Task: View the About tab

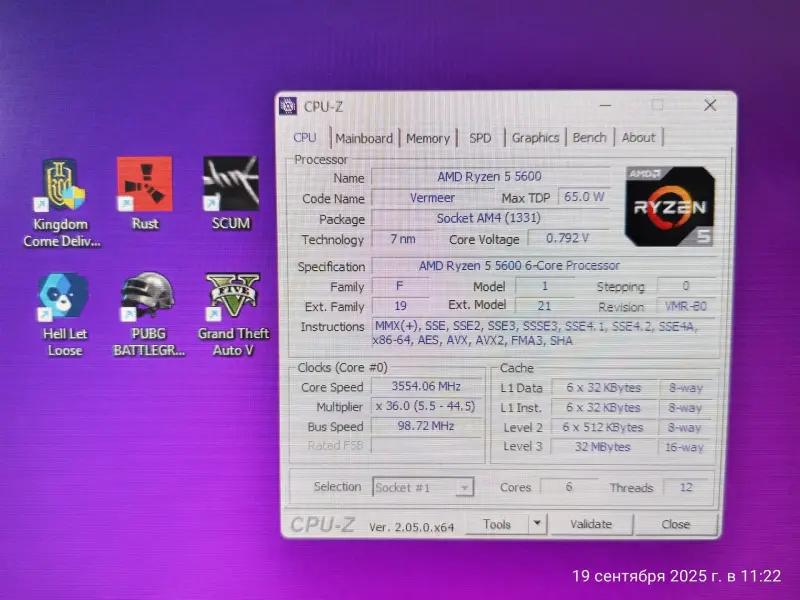Action: pyautogui.click(x=638, y=137)
